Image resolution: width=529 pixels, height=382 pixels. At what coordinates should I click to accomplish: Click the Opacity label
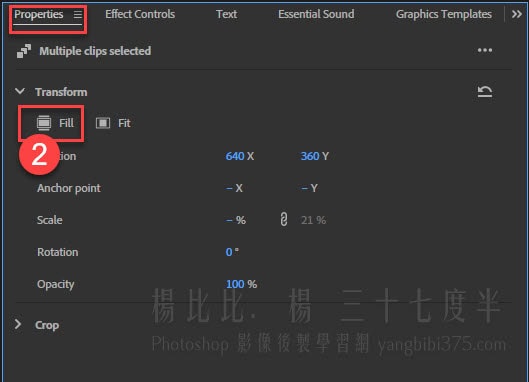pos(56,284)
